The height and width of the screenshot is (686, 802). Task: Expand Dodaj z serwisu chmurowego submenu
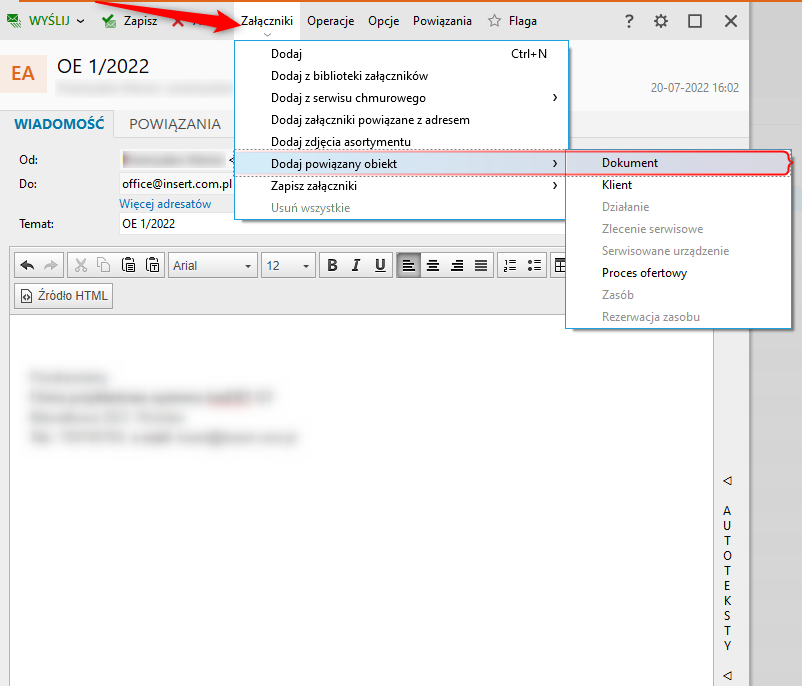click(402, 98)
